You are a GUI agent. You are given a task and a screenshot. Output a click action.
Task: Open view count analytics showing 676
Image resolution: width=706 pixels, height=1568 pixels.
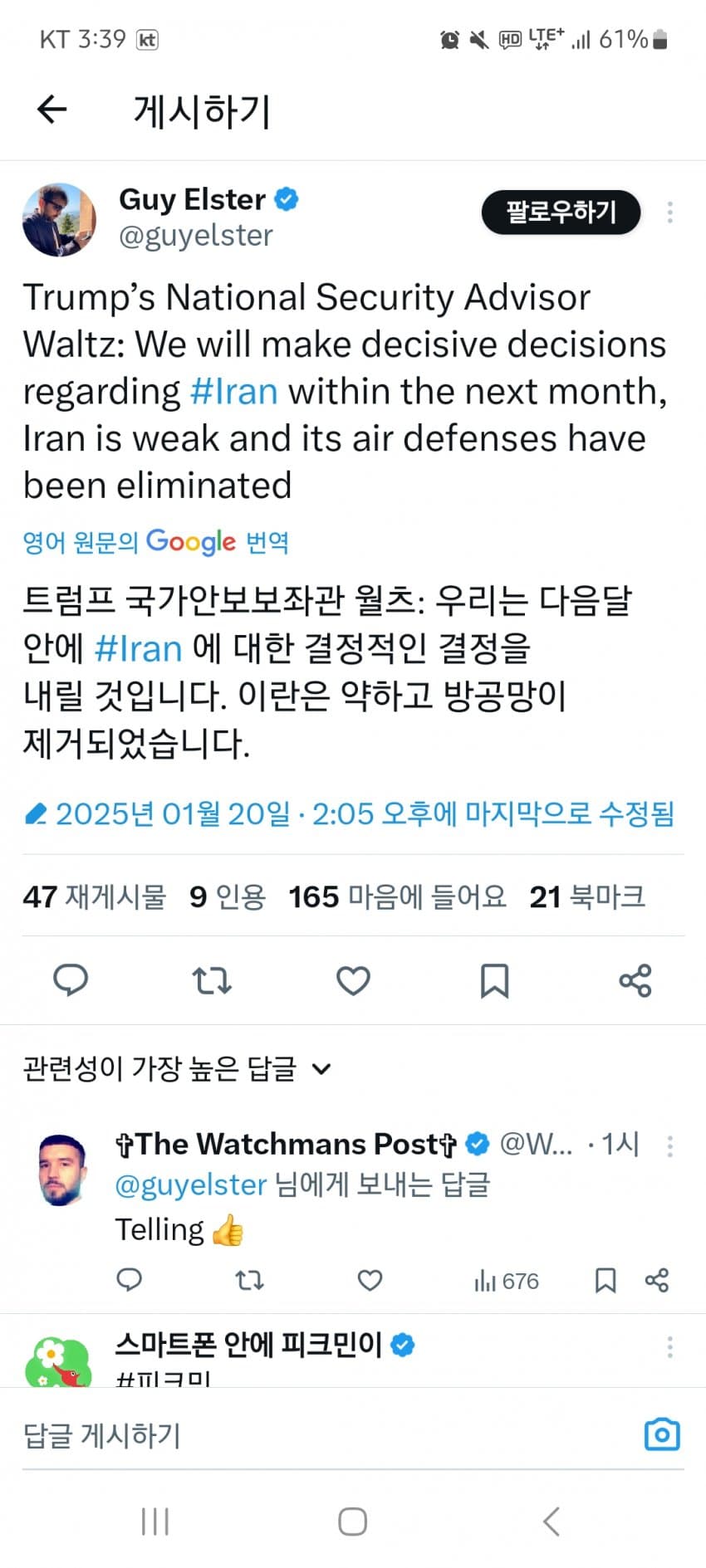(x=507, y=1281)
